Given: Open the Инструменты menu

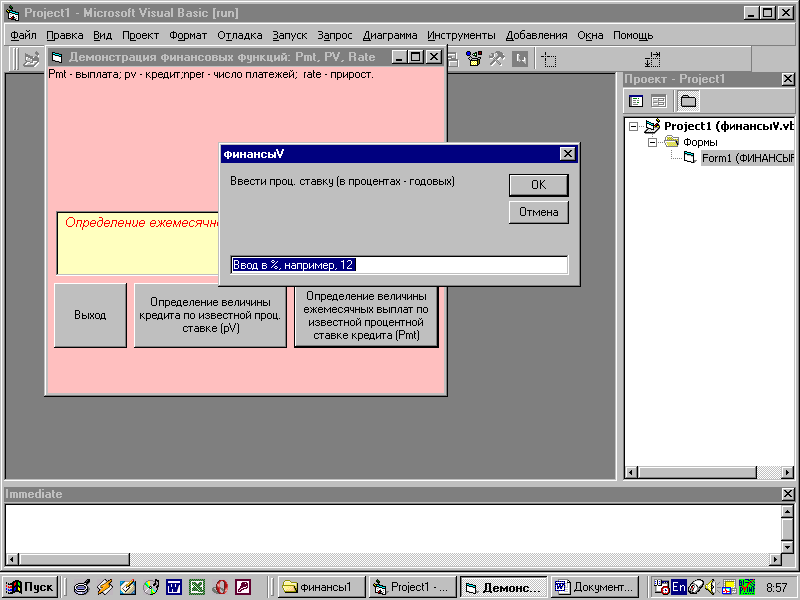Looking at the screenshot, I should pos(461,35).
